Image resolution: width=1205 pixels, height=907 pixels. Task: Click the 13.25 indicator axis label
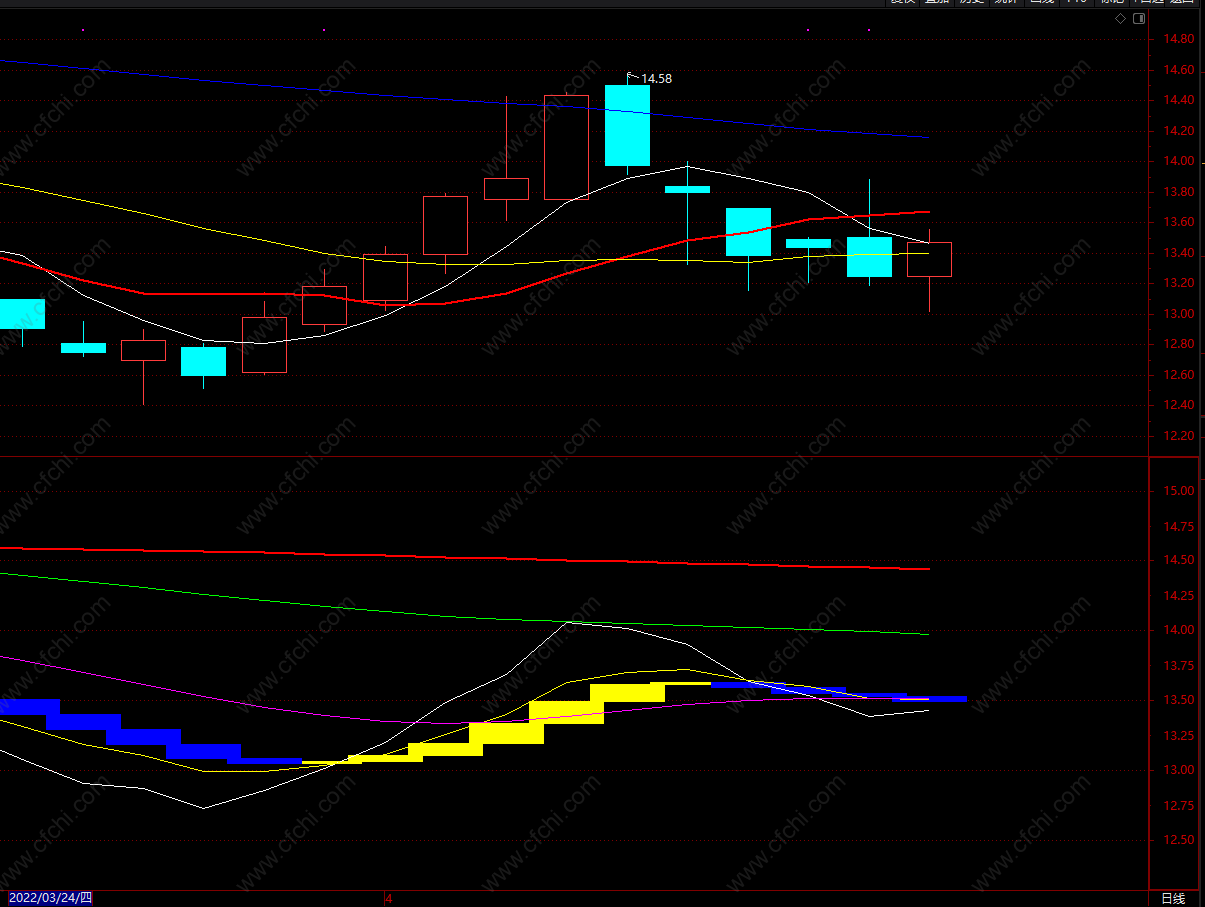pos(1178,735)
